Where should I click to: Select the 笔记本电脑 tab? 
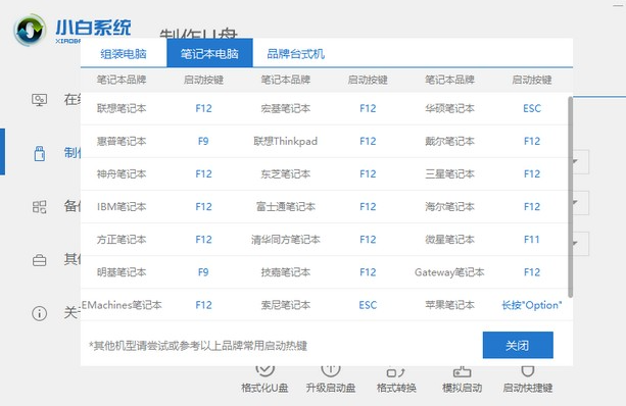(210, 53)
